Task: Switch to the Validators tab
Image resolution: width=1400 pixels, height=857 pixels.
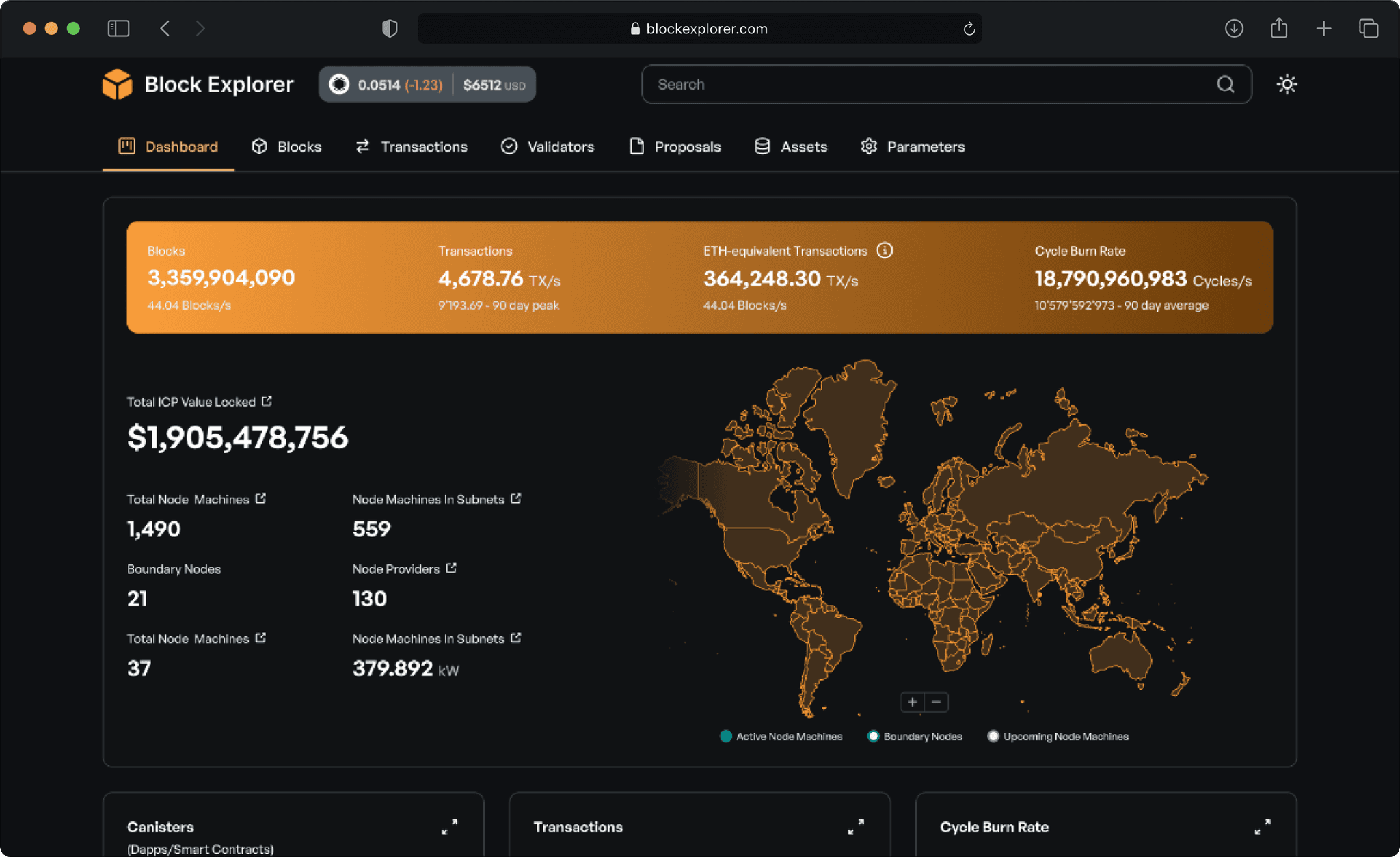Action: point(548,147)
